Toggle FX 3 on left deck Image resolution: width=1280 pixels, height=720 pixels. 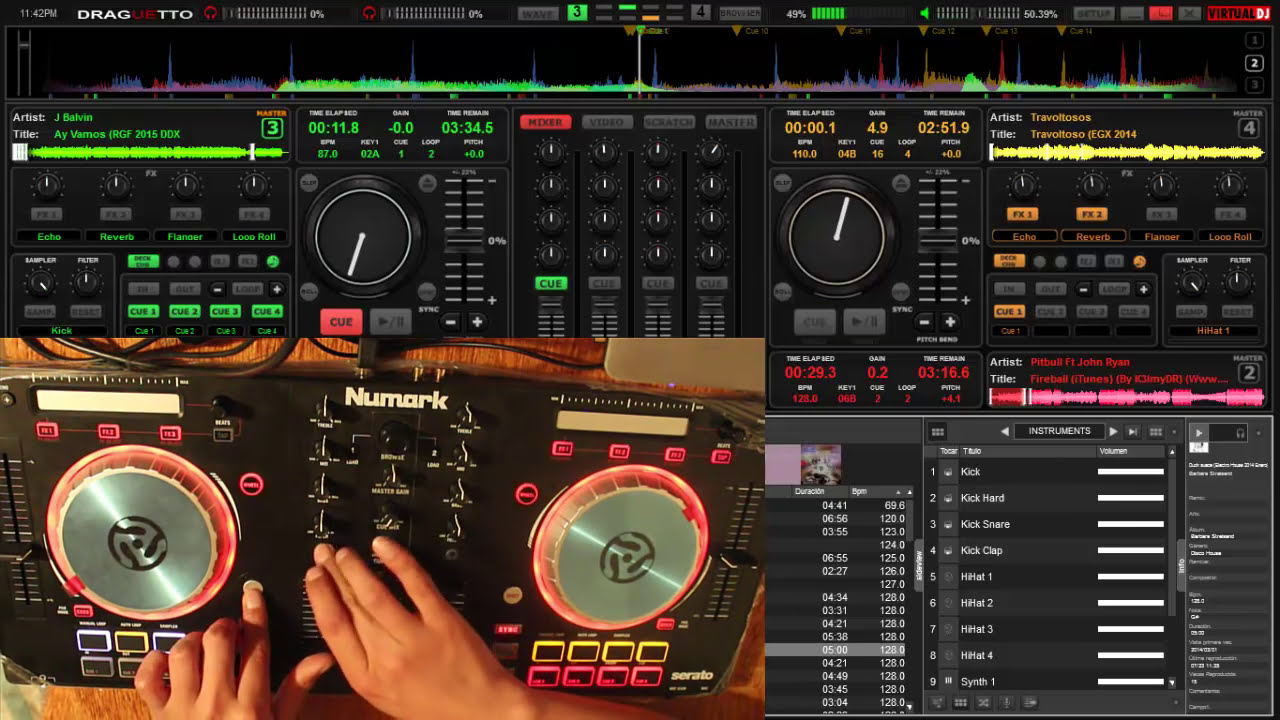pos(185,214)
